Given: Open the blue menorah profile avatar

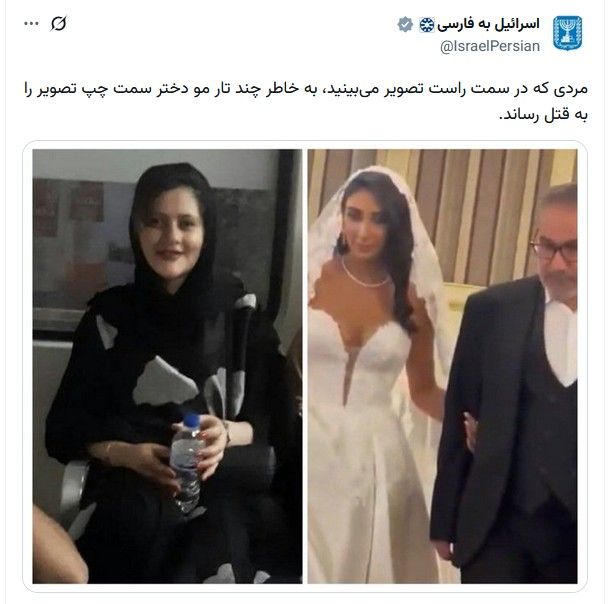Looking at the screenshot, I should pyautogui.click(x=568, y=33).
